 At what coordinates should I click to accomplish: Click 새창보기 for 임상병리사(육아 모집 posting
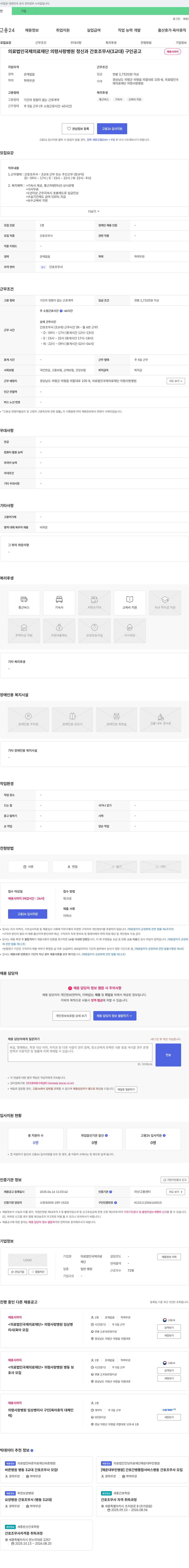tap(169, 1336)
